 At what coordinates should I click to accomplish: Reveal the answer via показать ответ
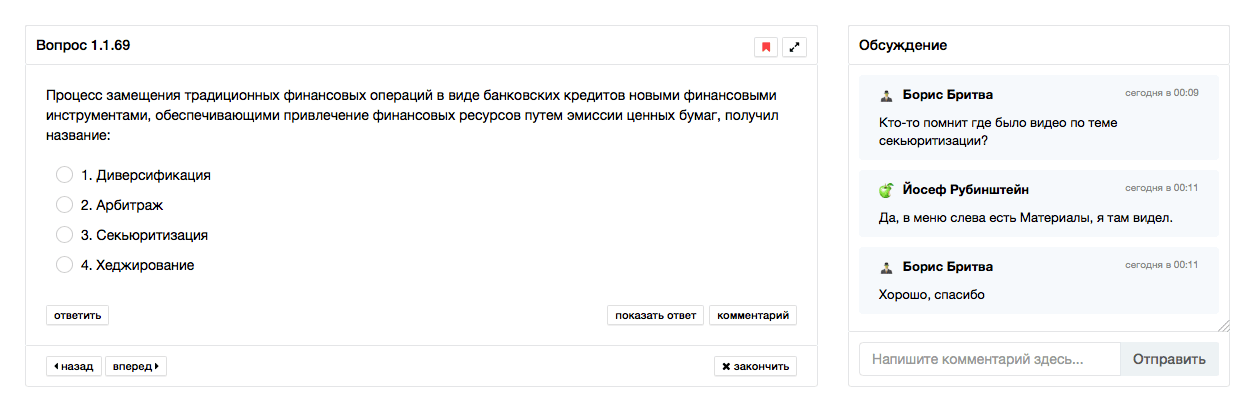click(655, 316)
